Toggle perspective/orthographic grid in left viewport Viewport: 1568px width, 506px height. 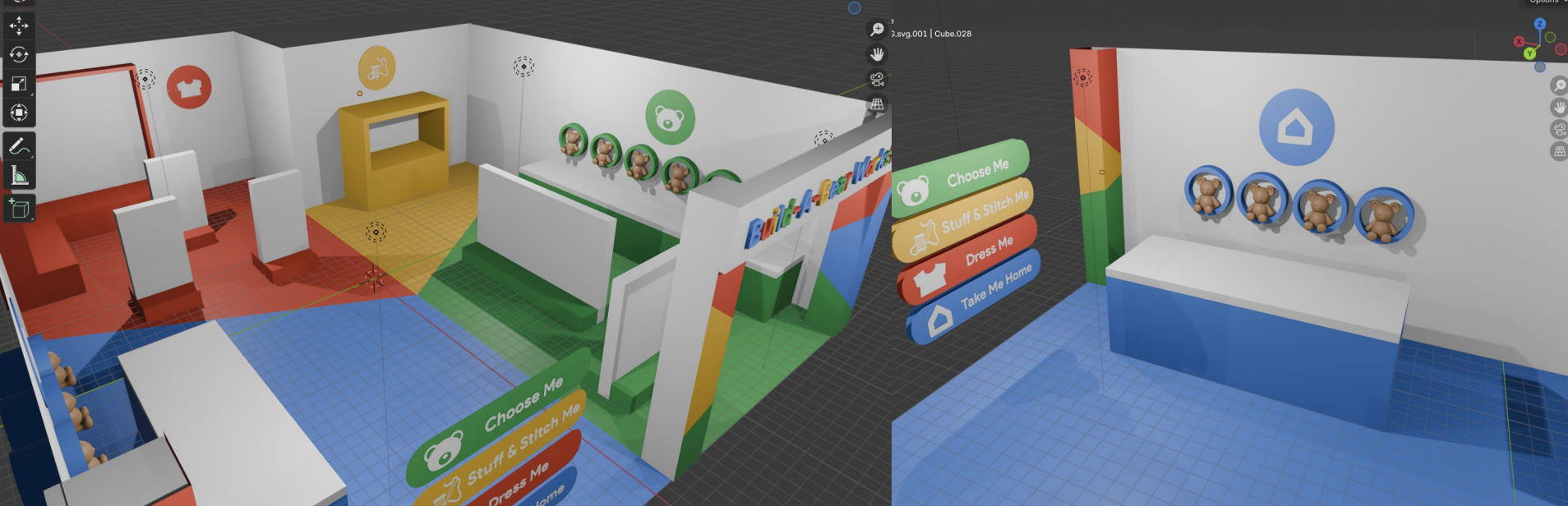point(877,104)
